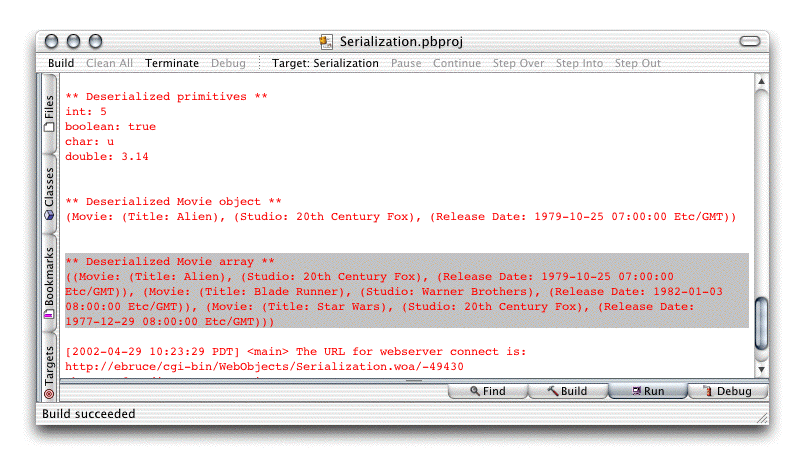Viewport: 806px width, 470px height.
Task: Click Step Over in toolbar
Action: pyautogui.click(x=518, y=63)
